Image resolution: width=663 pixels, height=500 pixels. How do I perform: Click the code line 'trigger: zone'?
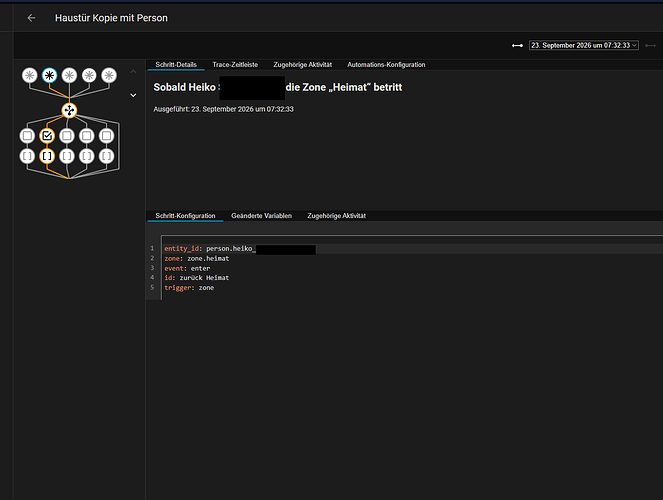pos(189,287)
